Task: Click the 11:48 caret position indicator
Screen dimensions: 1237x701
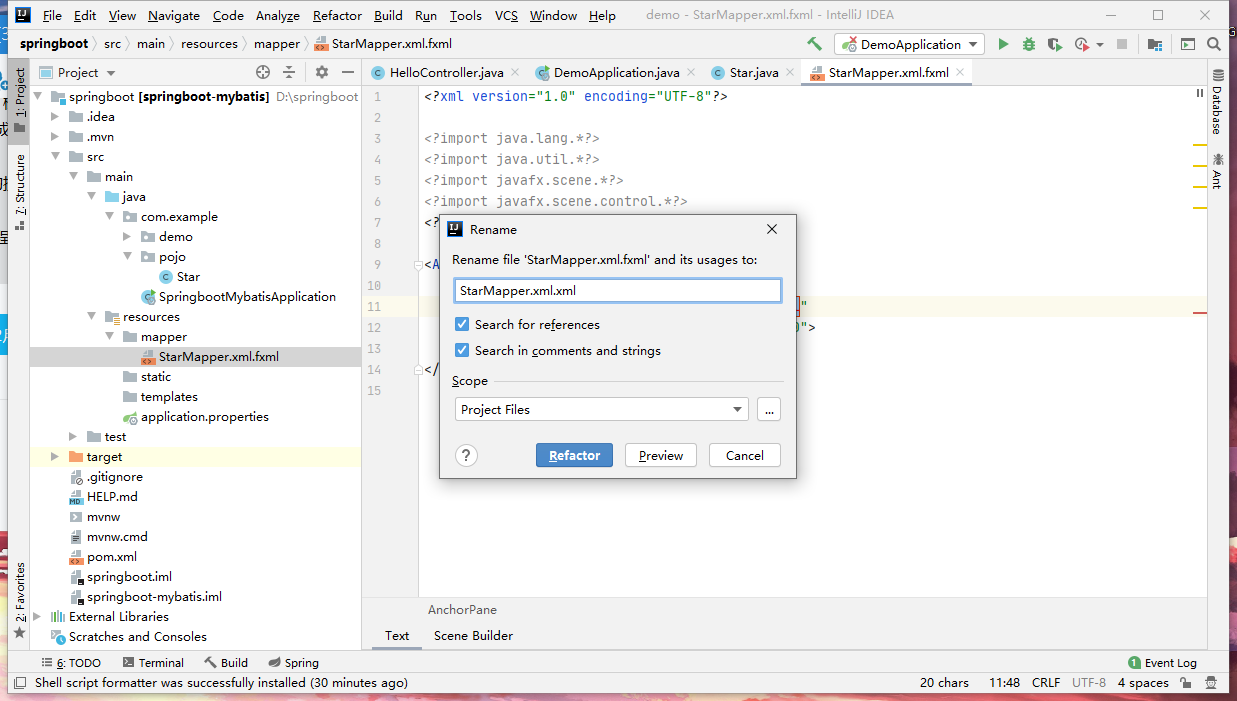Action: 1004,683
